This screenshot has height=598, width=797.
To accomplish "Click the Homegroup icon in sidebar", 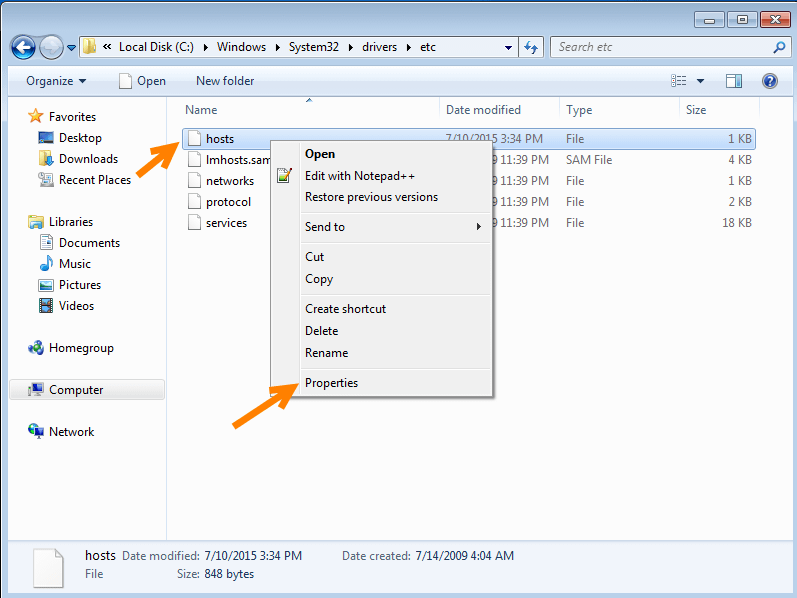I will point(36,348).
